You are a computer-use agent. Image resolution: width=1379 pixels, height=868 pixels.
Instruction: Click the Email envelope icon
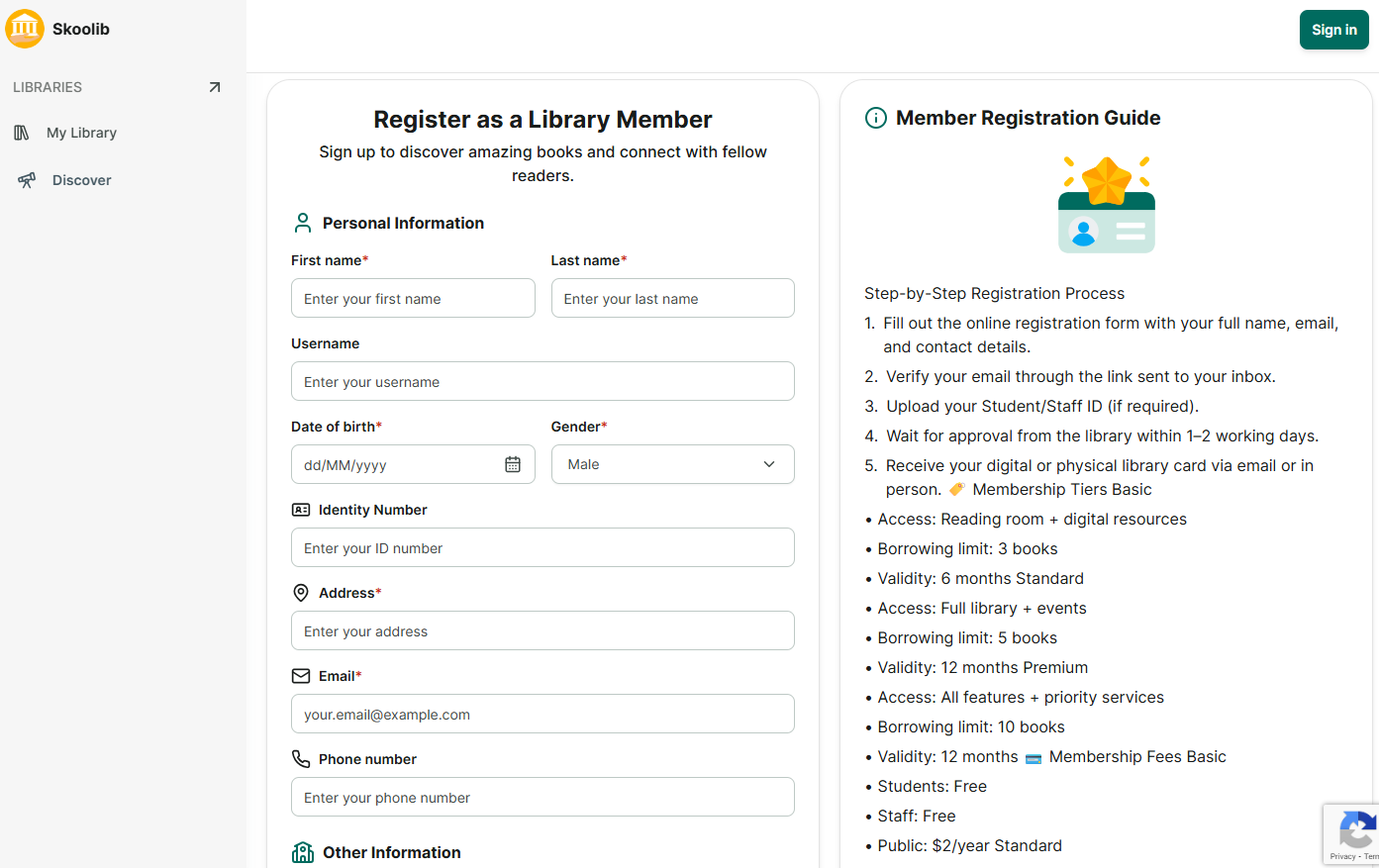pos(301,676)
